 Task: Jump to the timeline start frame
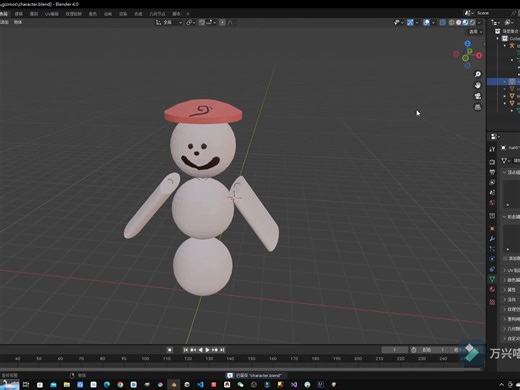click(x=186, y=350)
